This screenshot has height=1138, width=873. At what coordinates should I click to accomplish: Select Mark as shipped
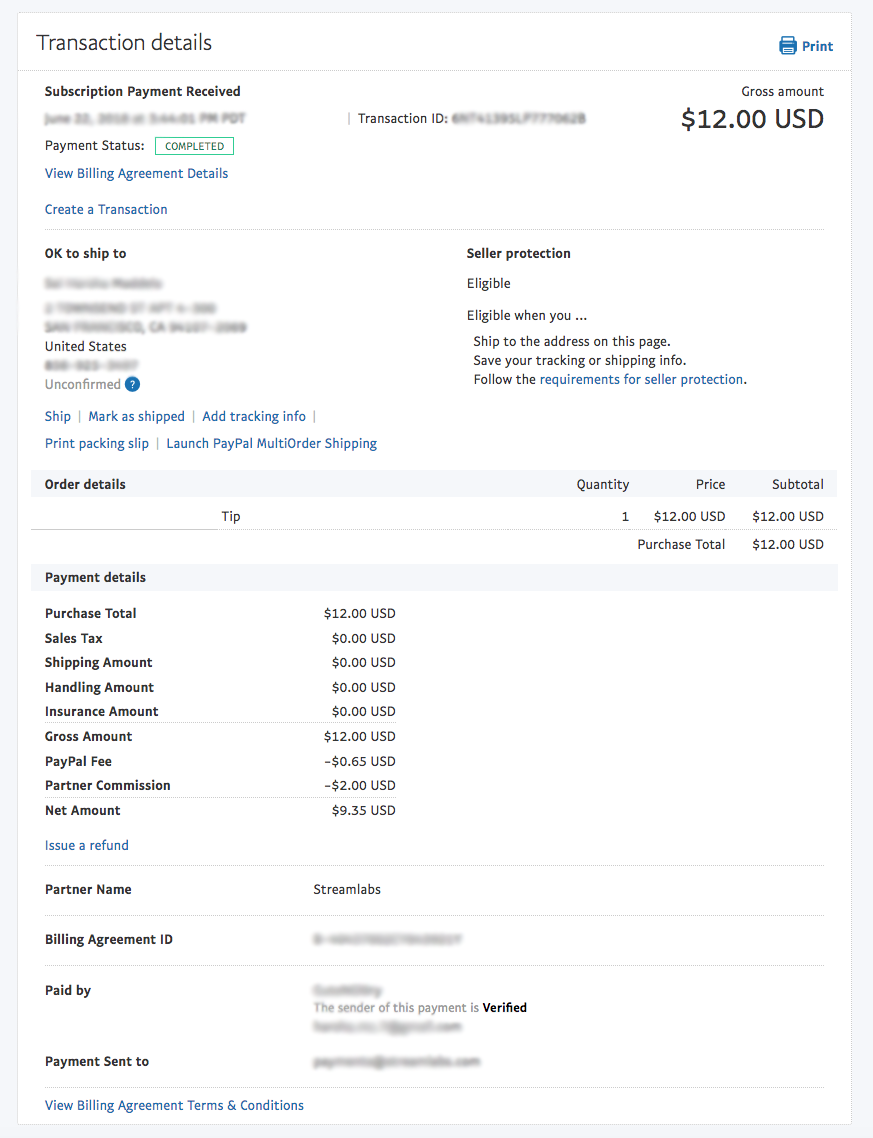136,417
